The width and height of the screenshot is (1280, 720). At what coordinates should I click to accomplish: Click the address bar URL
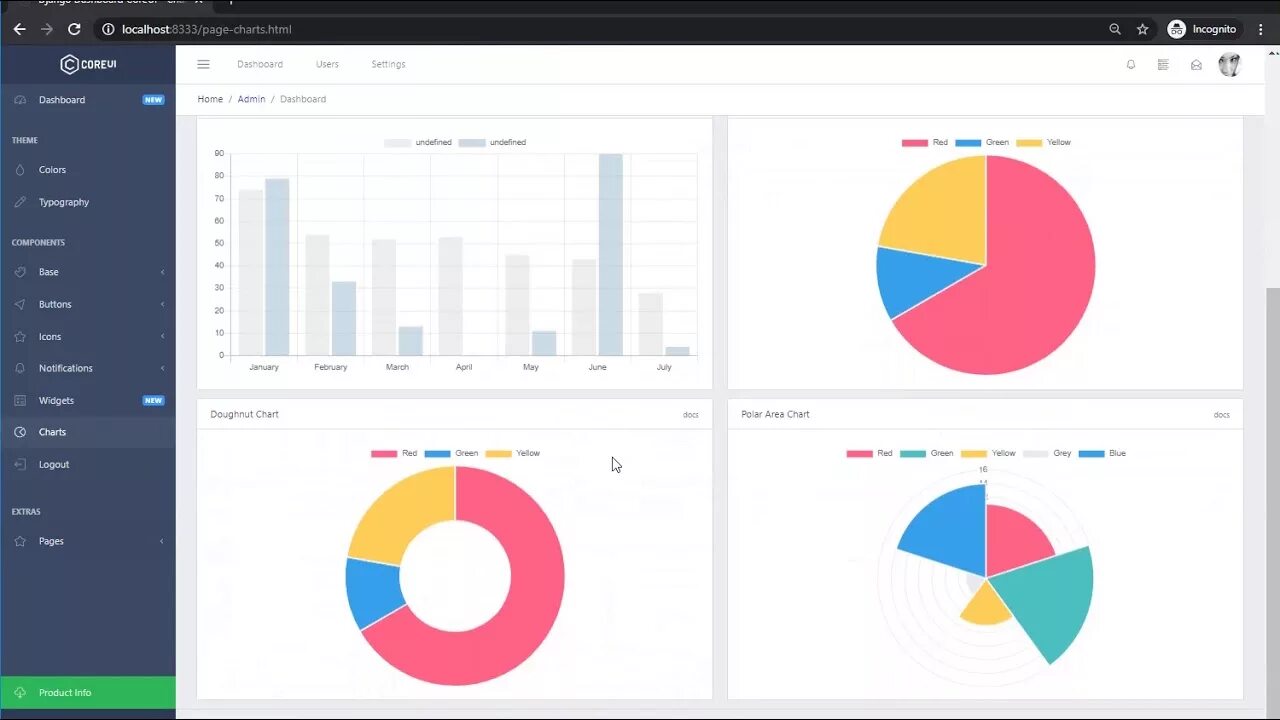point(206,29)
